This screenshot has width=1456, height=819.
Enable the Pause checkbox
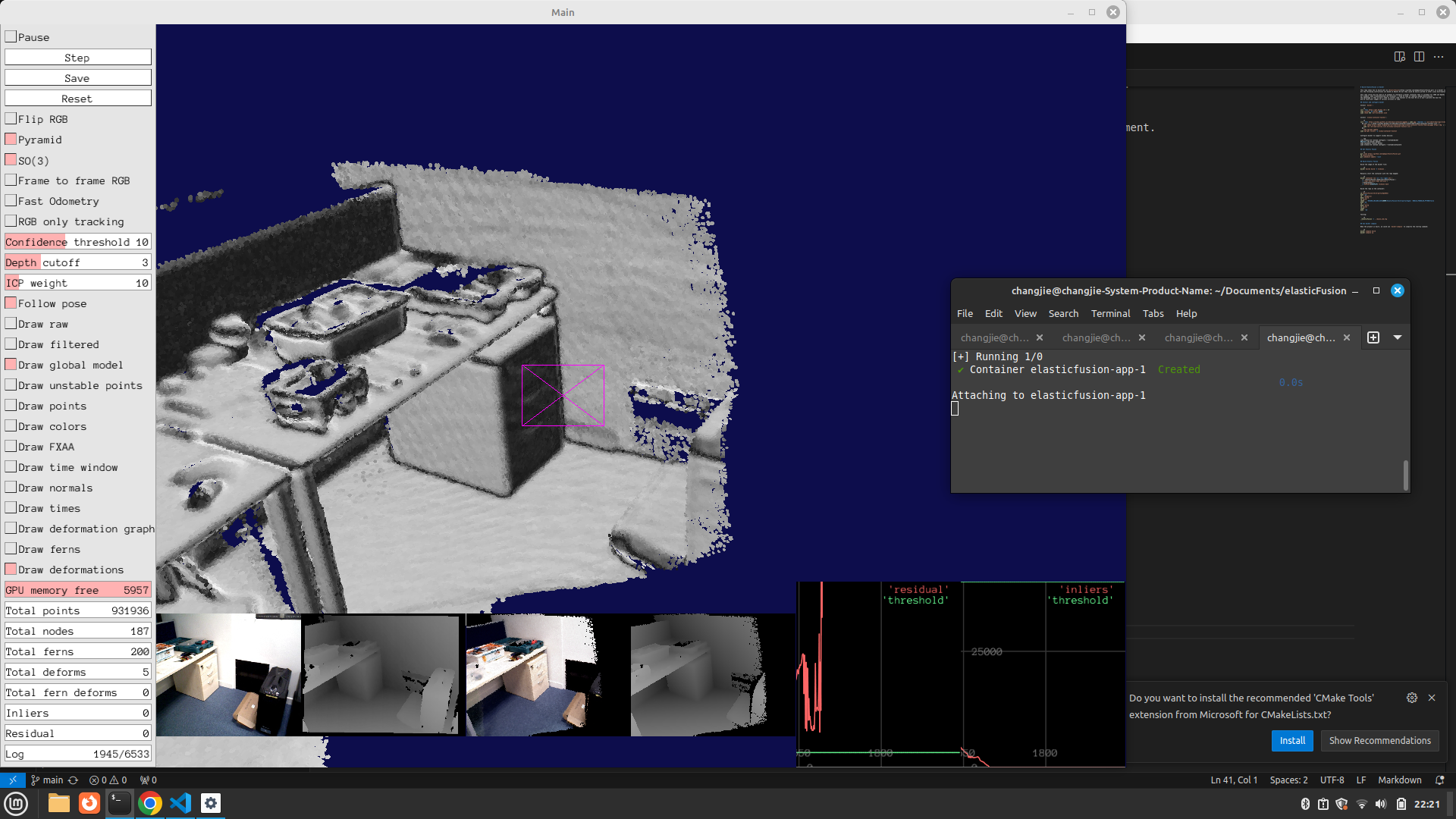point(11,36)
